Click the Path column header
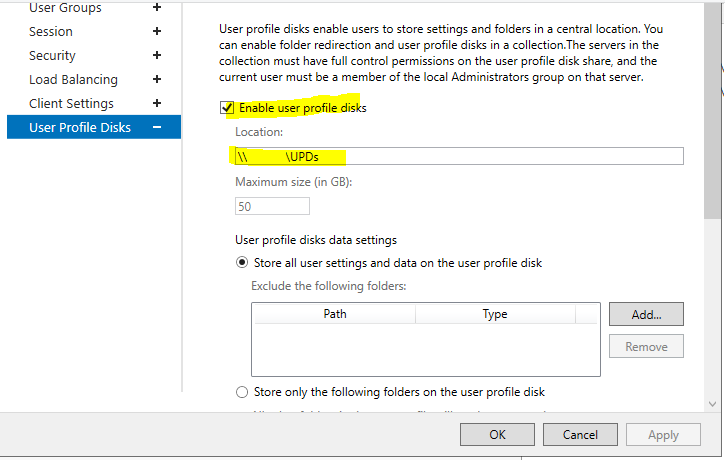The width and height of the screenshot is (725, 460). (x=335, y=314)
